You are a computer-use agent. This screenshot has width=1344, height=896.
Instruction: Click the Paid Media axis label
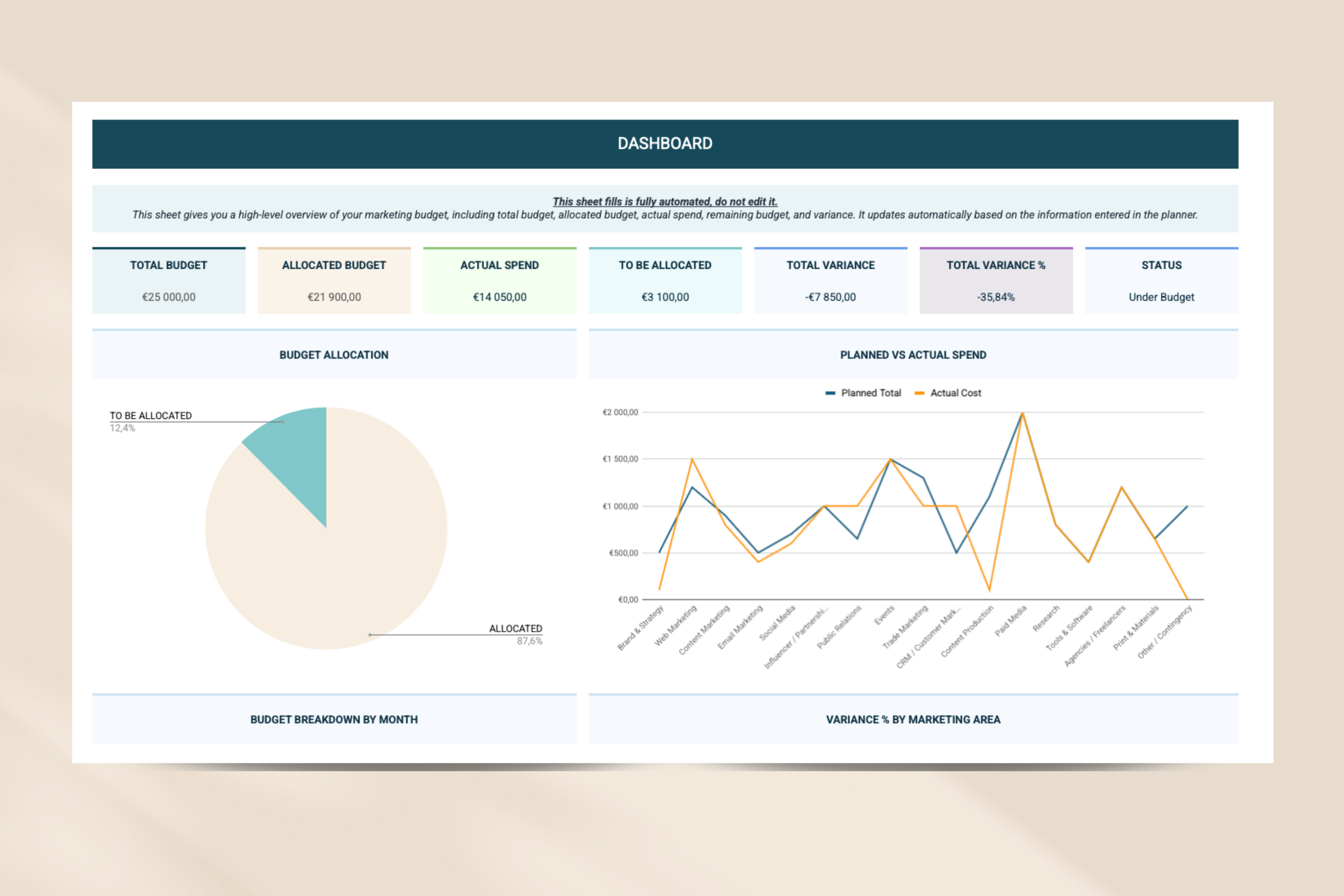tap(1010, 621)
